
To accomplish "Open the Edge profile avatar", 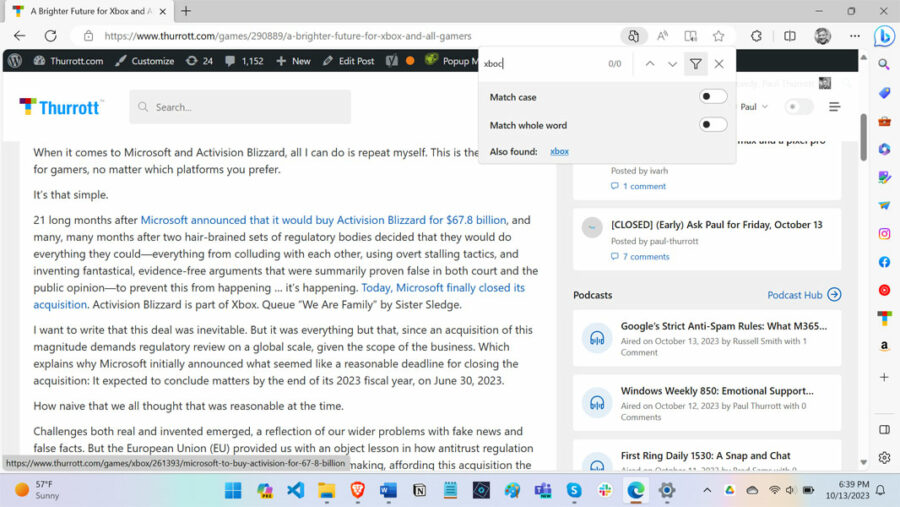I will (823, 36).
